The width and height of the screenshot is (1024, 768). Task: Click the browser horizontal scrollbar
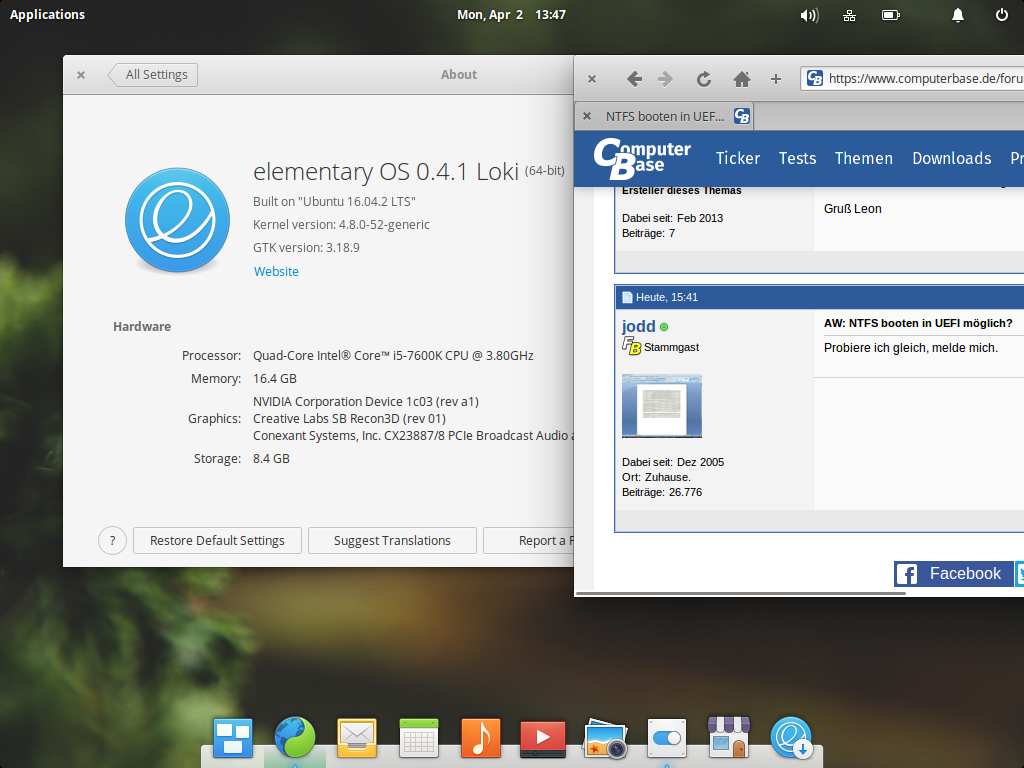(x=741, y=593)
